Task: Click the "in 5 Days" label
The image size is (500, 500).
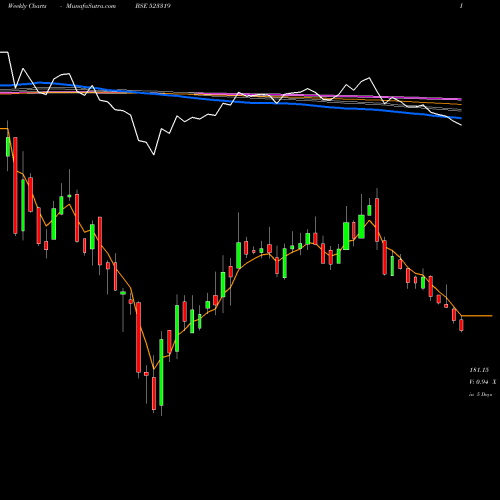Action: (x=481, y=394)
